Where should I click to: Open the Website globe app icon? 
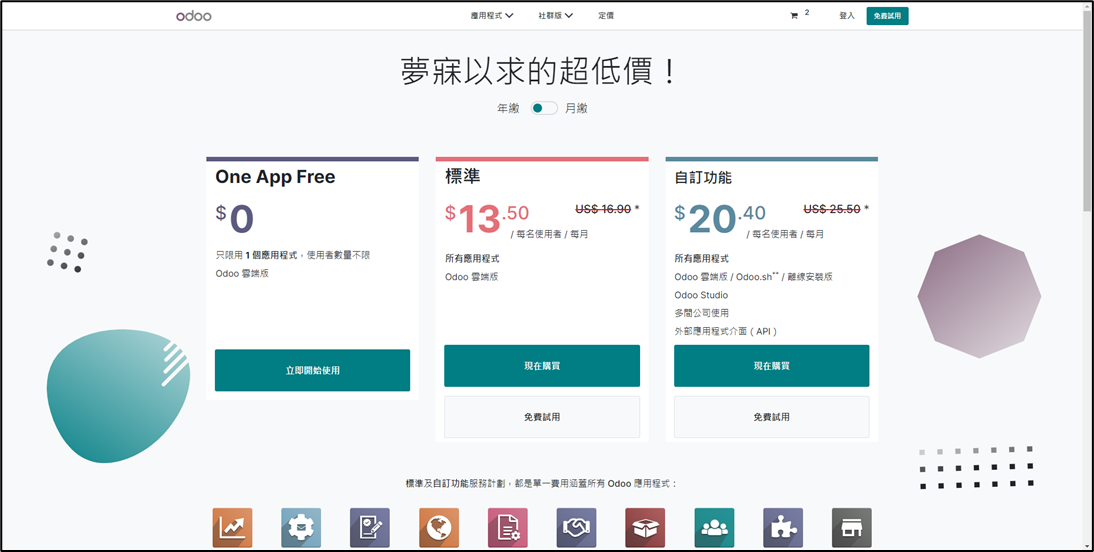(x=439, y=528)
